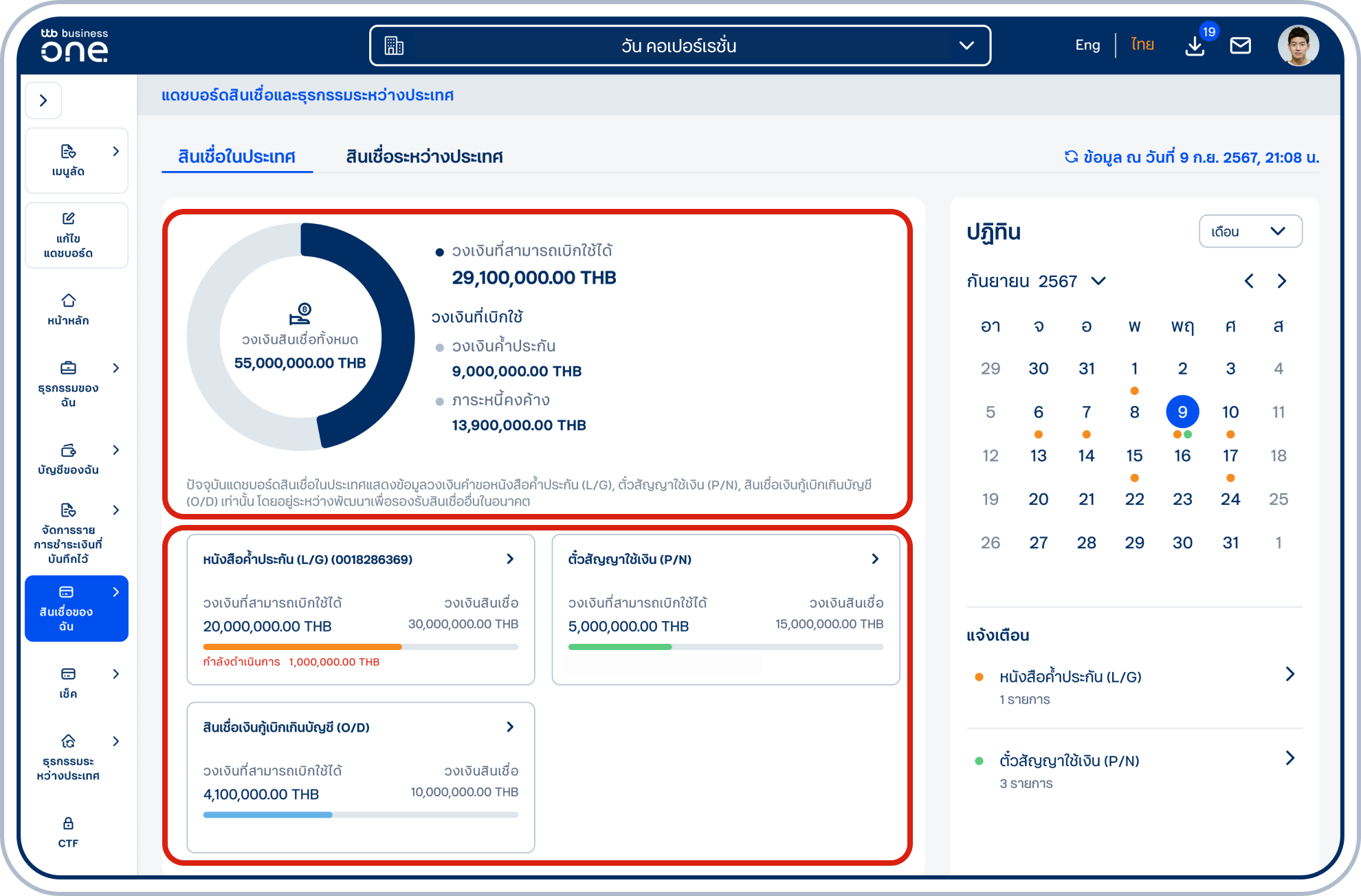Viewport: 1361px width, 896px height.
Task: Open the หน้าหลัก home icon
Action: coord(68,301)
